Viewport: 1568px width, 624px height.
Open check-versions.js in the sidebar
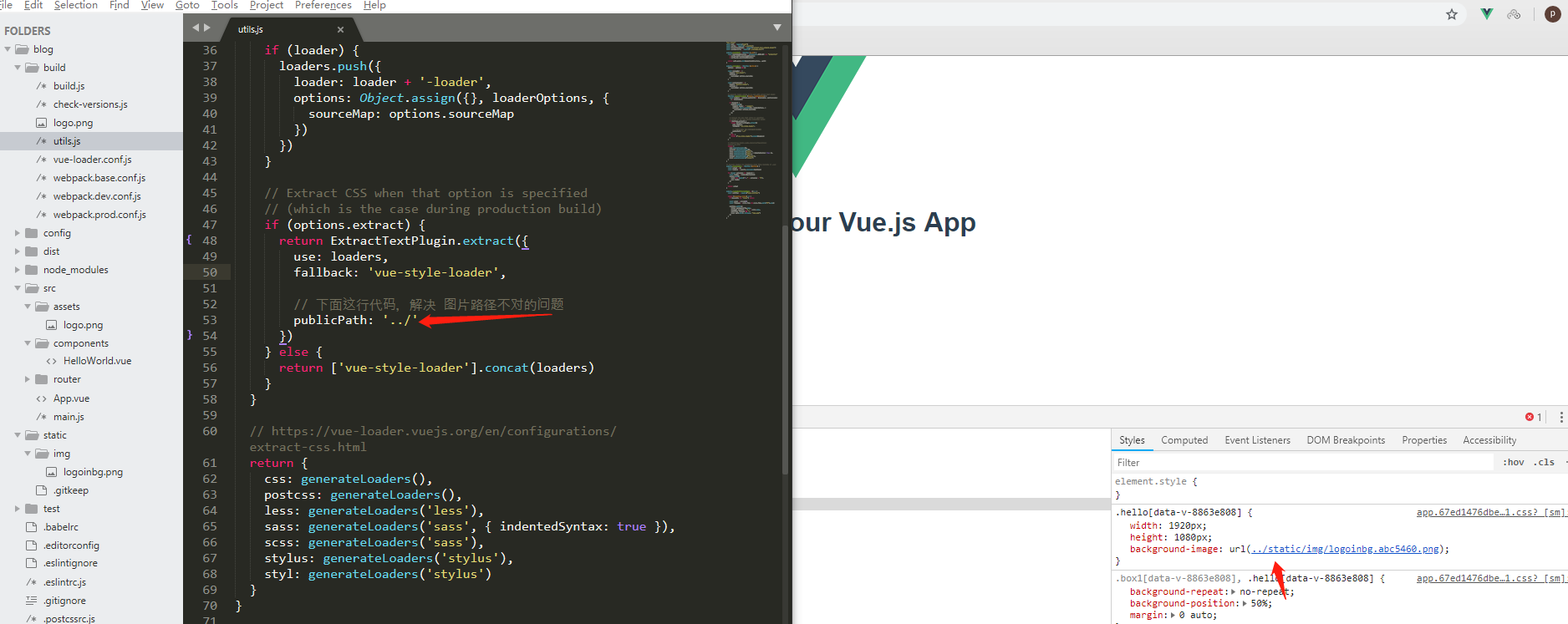90,104
